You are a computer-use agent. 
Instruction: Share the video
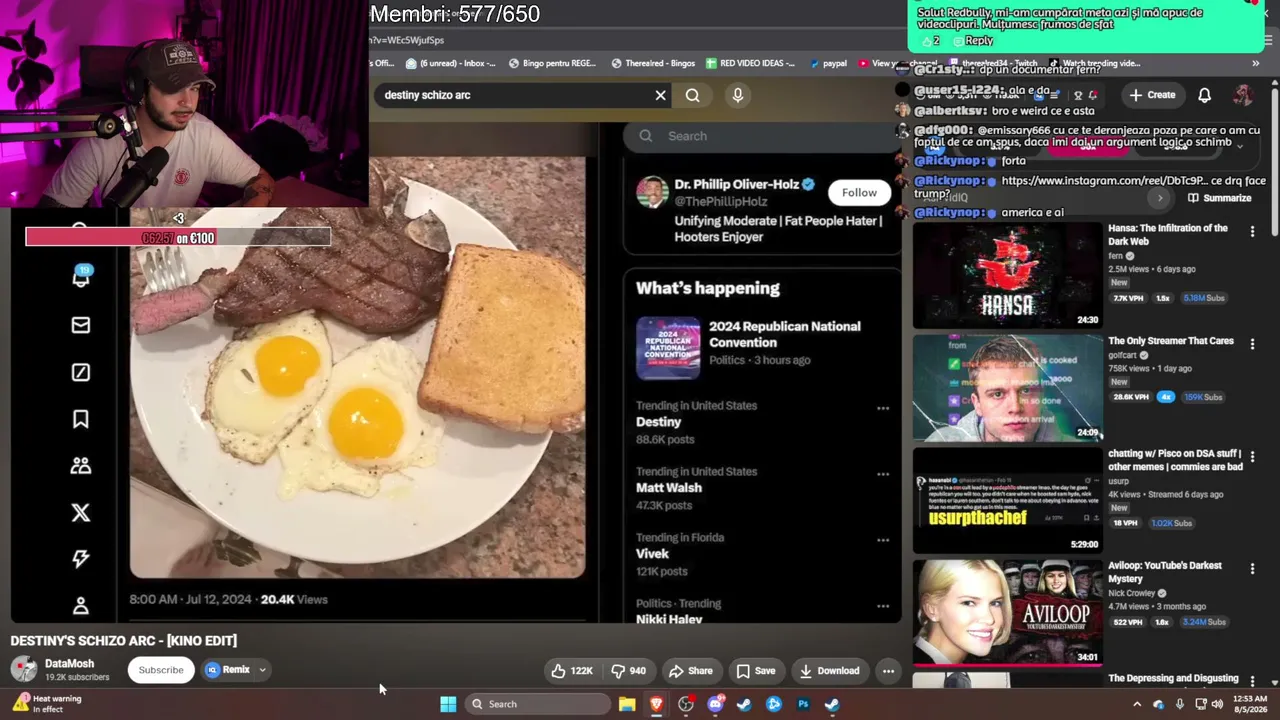point(691,671)
